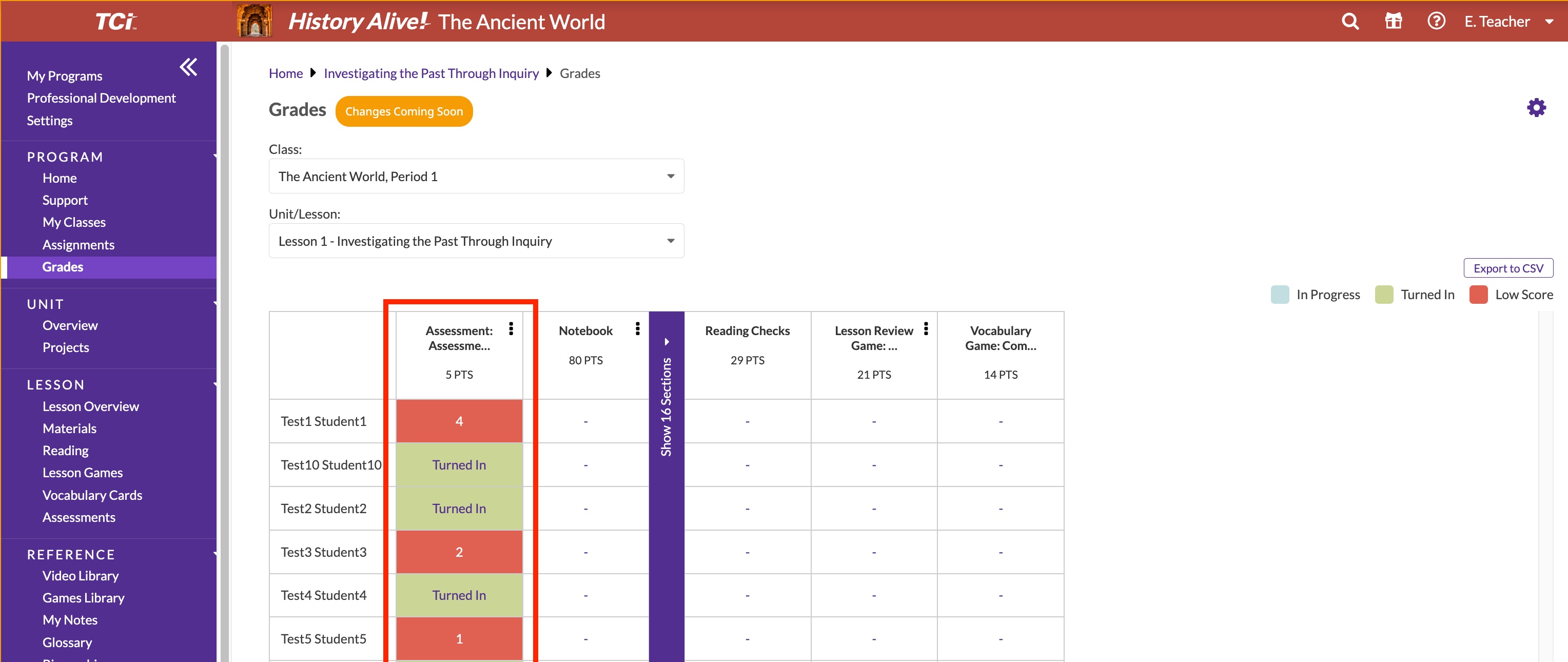Open Lesson Review Game column kebab menu
This screenshot has height=662, width=1568.
[x=925, y=329]
